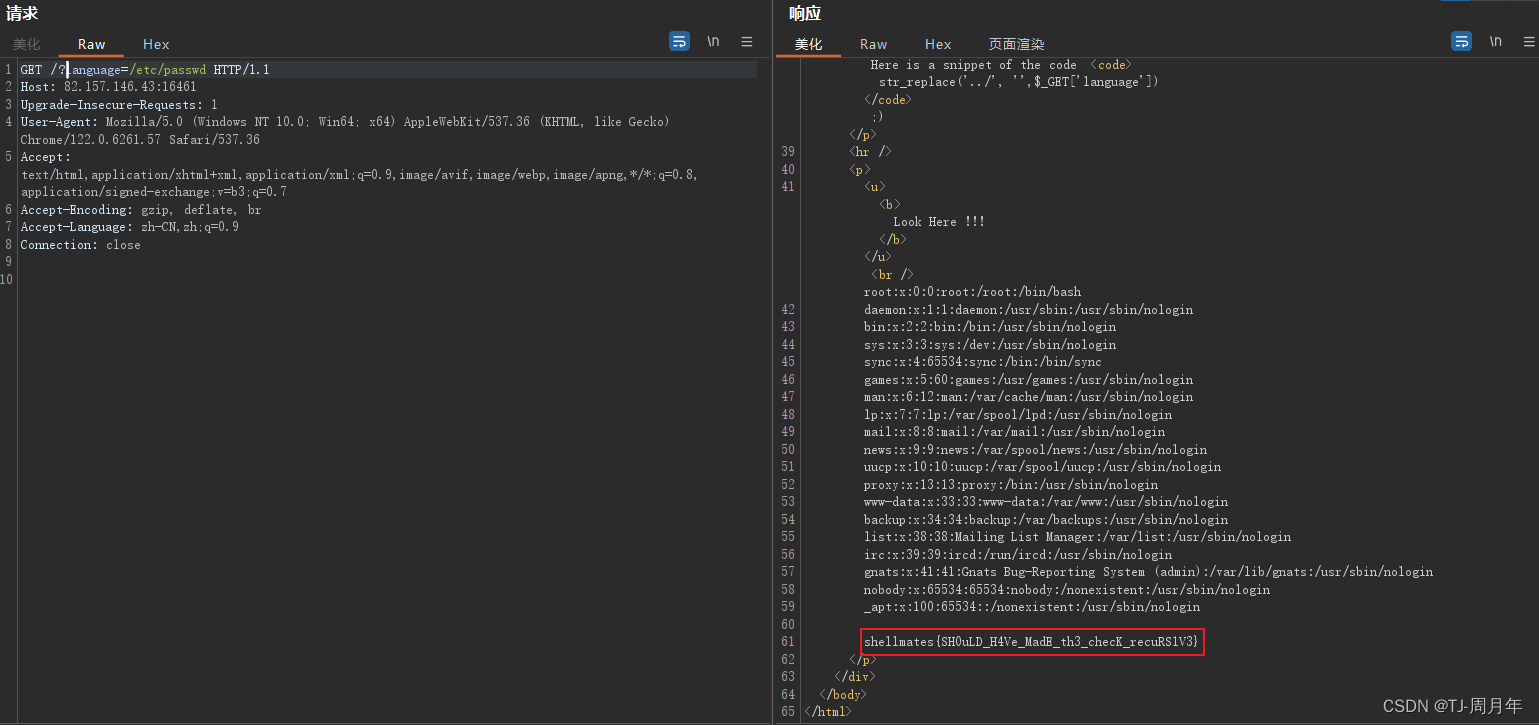Click the Host: 82.157.146.43:16461 header line
Screen dimensions: 1539x725
[108, 87]
